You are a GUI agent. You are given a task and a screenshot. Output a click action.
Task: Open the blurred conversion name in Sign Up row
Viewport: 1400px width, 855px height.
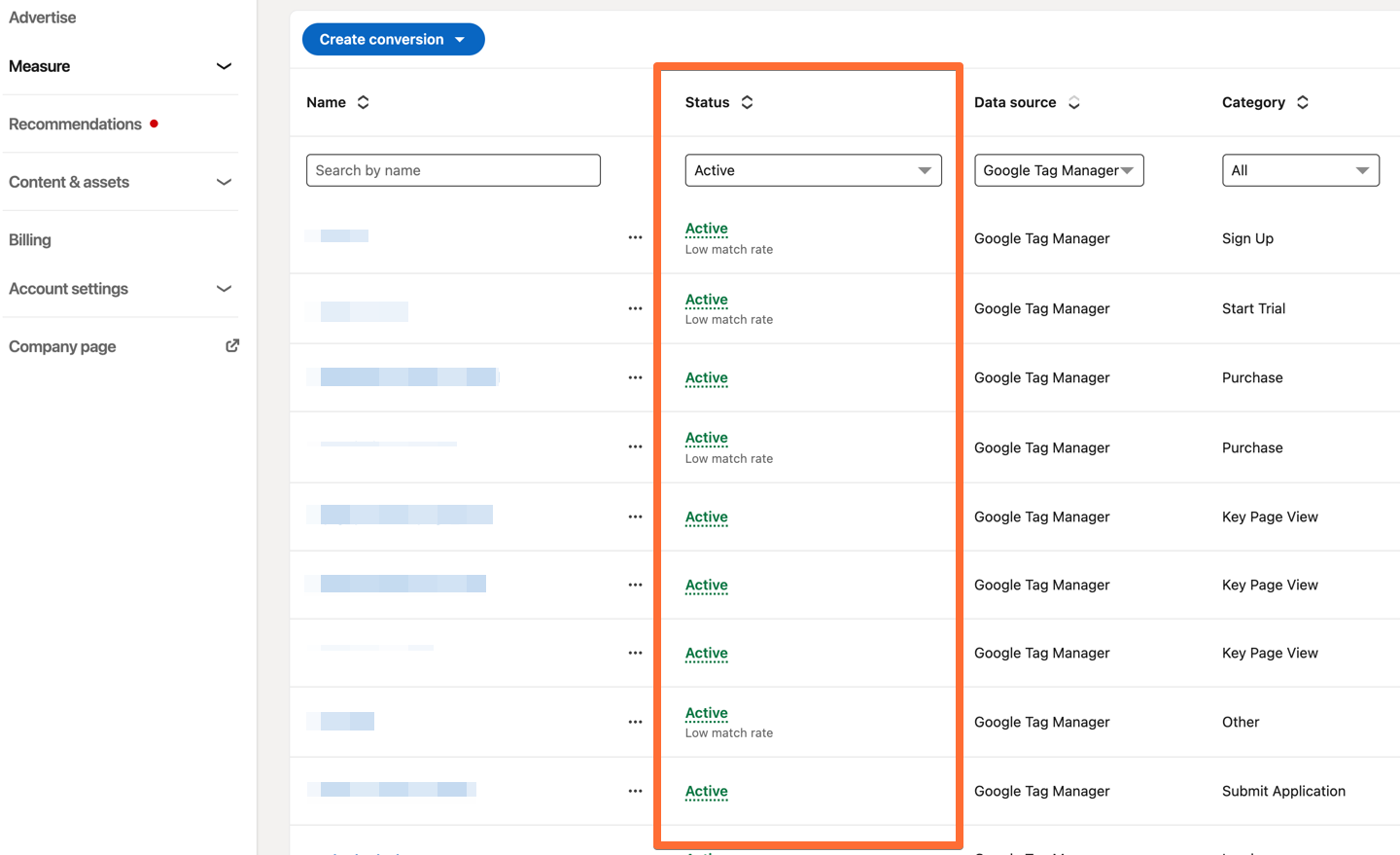click(338, 235)
